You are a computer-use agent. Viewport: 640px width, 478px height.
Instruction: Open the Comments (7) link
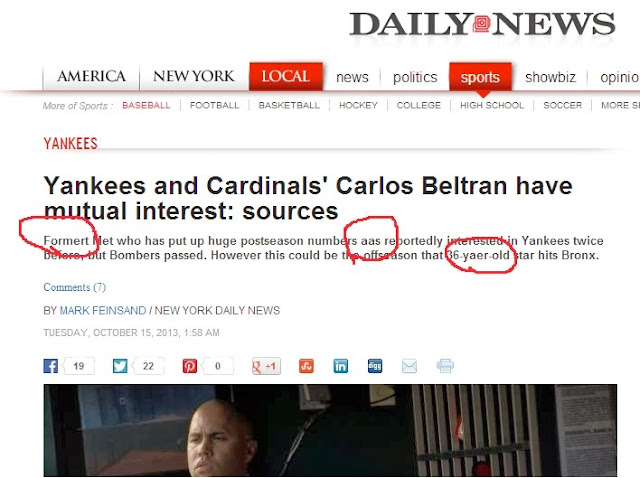75,287
